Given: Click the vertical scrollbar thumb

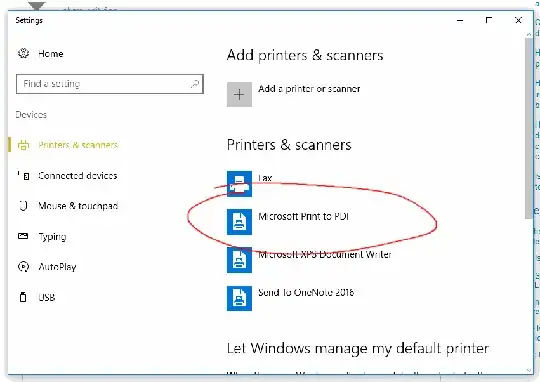Looking at the screenshot, I should 529,128.
